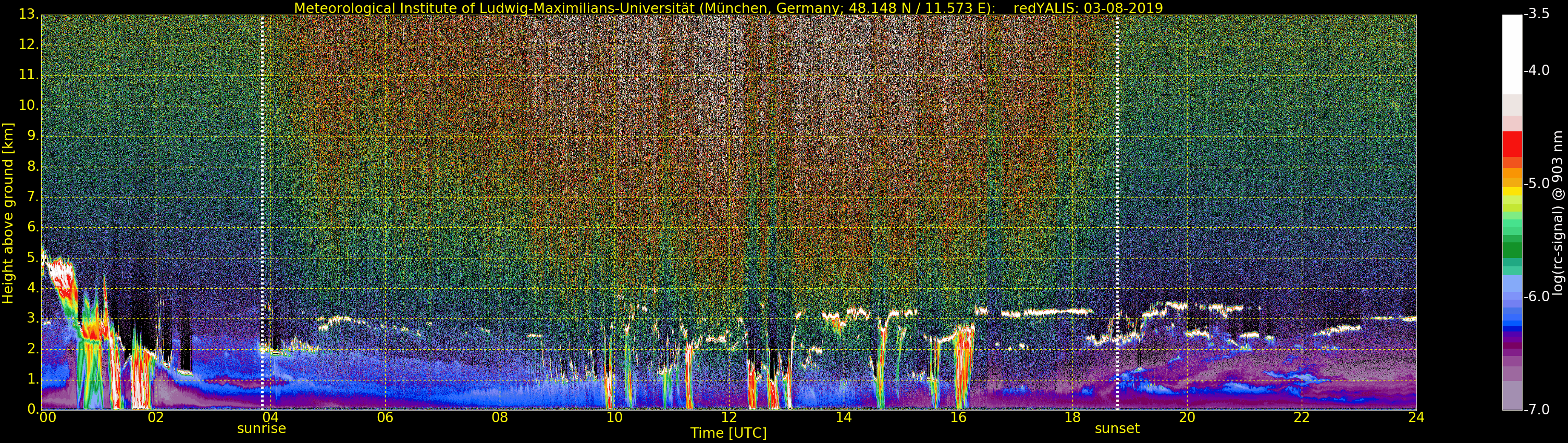1568x443 pixels.
Task: Click the '06' time axis tick label
Action: point(385,417)
